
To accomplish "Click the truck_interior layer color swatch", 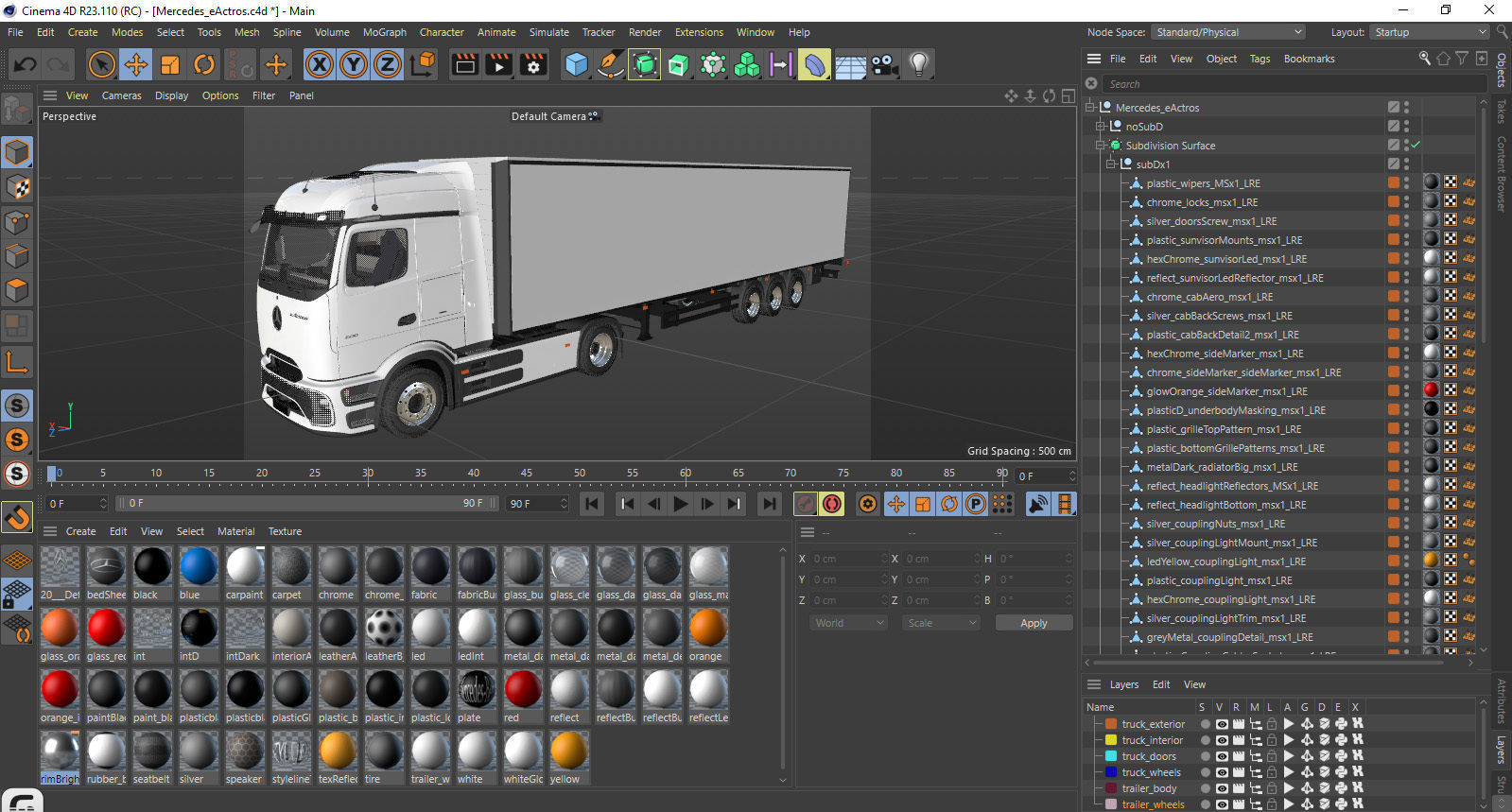I will [1111, 740].
